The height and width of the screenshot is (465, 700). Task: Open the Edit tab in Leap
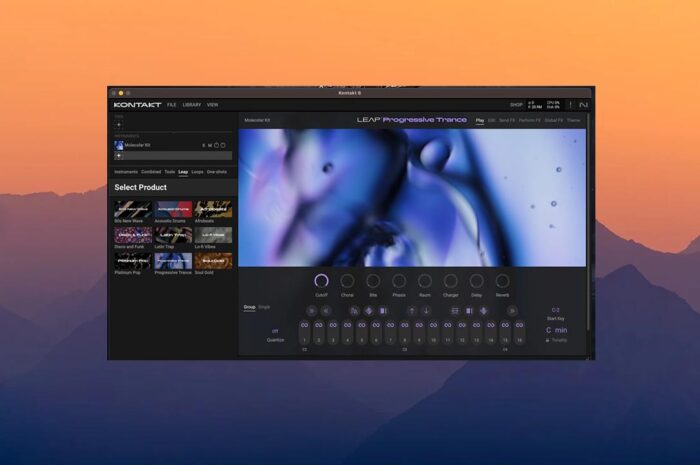[492, 120]
